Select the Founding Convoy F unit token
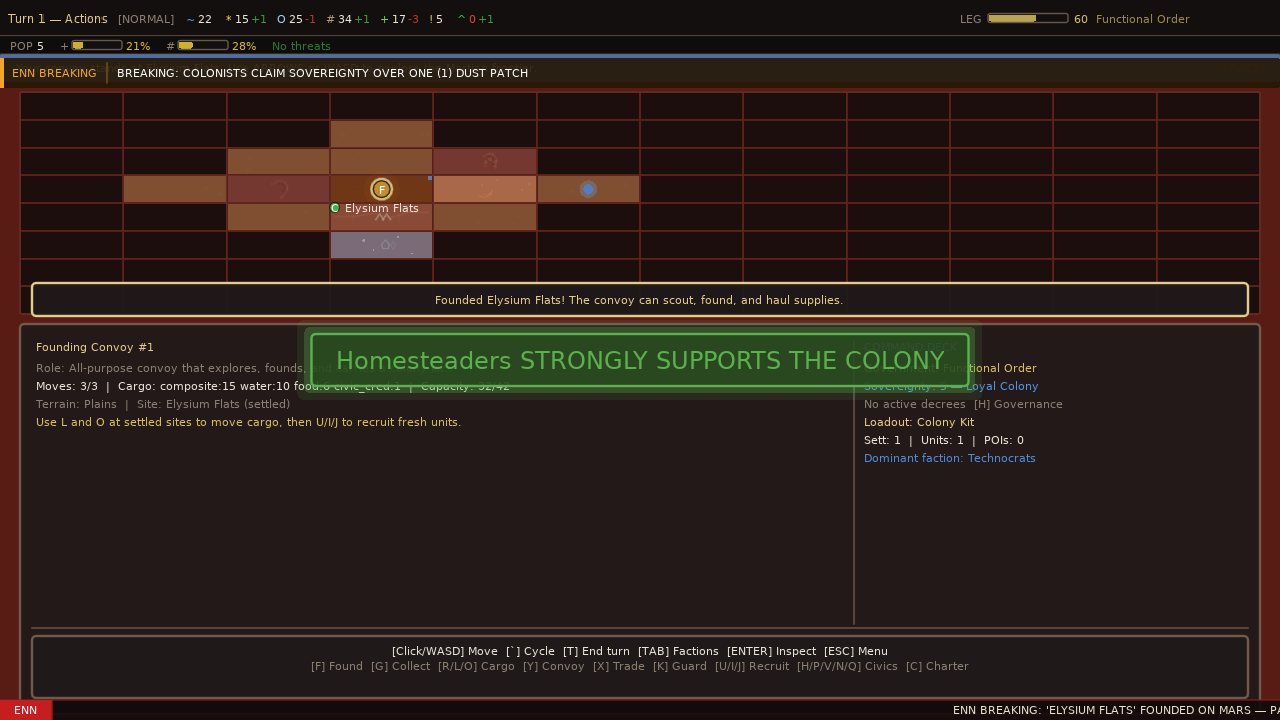Image resolution: width=1280 pixels, height=720 pixels. (381, 189)
